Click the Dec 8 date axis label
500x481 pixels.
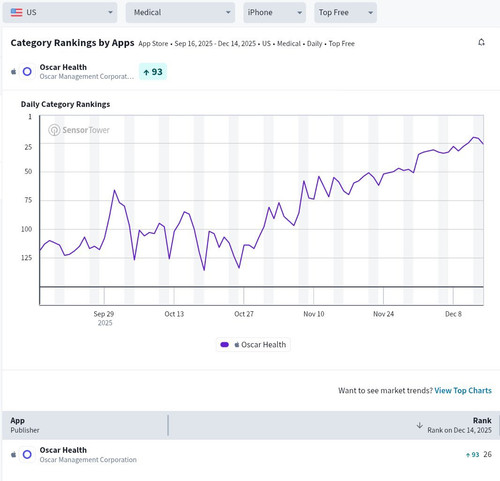pos(453,314)
